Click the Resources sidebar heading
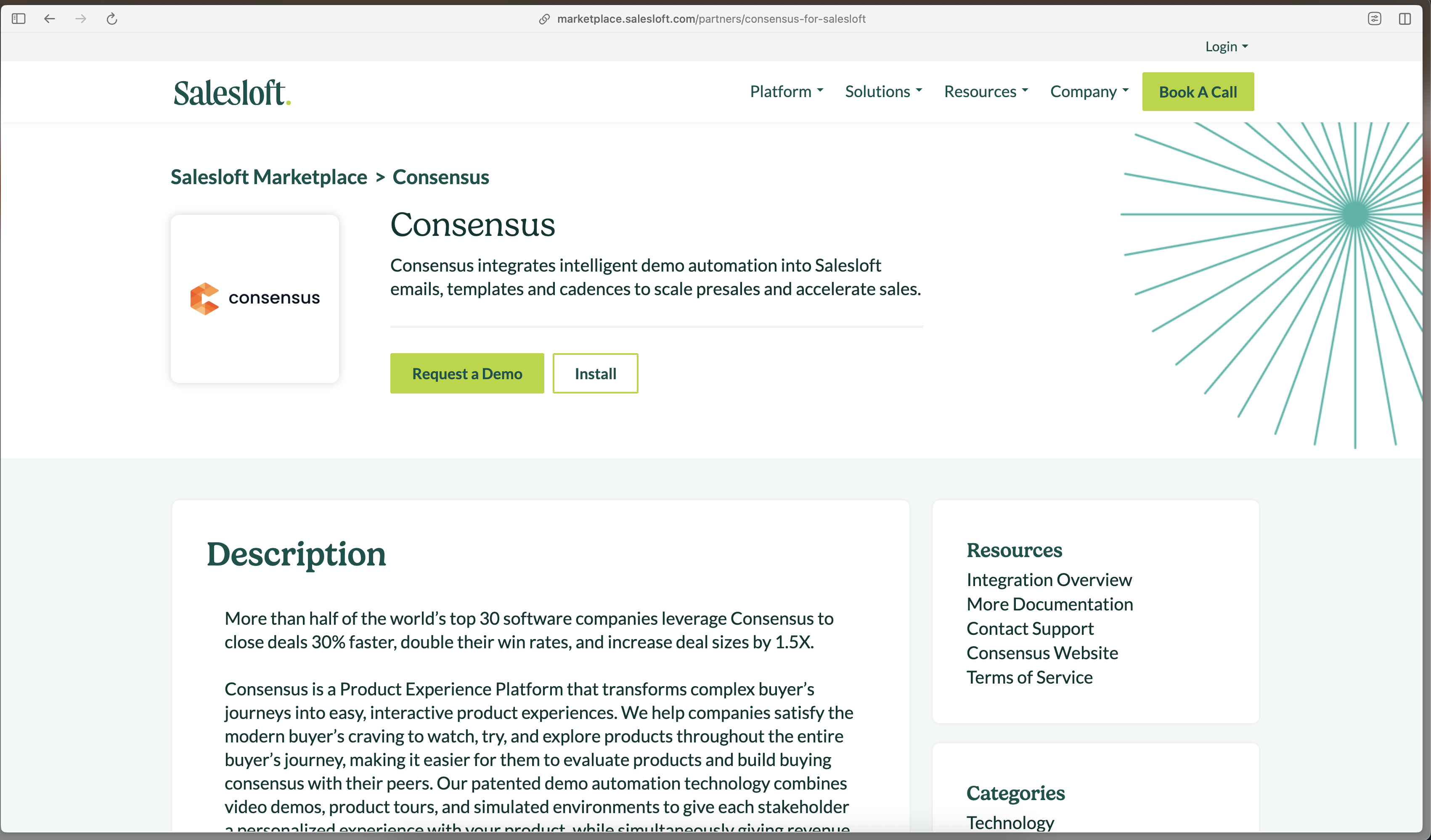The height and width of the screenshot is (840, 1431). 1014,550
